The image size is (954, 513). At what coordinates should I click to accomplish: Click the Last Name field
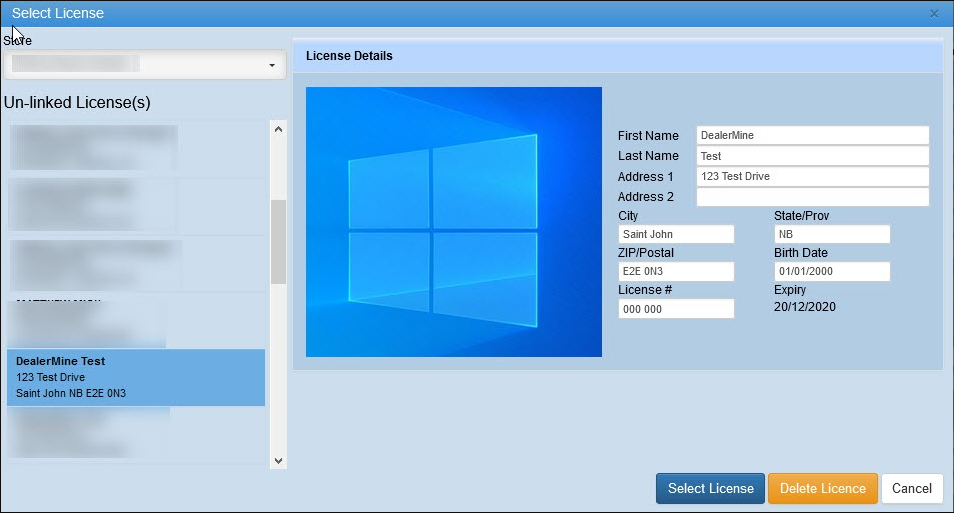[x=812, y=156]
